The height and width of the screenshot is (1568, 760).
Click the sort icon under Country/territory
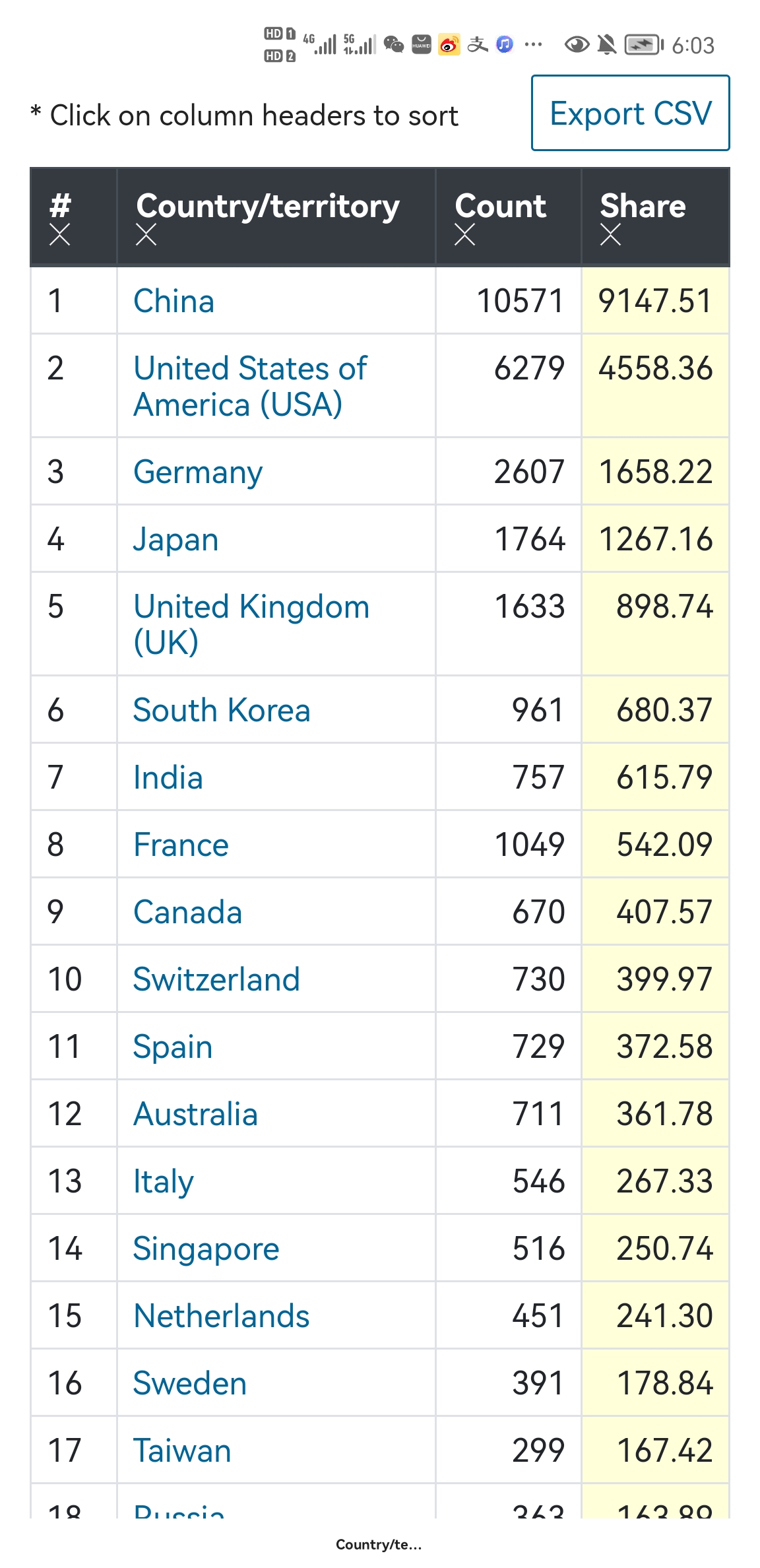[146, 234]
